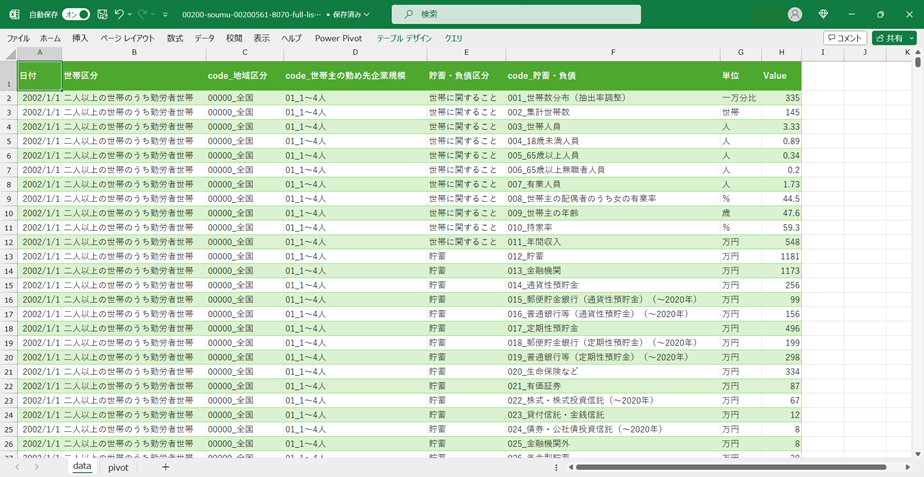Screen dimensions: 924x477
Task: Open the テーブル デザイン ribbon tab
Action: [404, 38]
